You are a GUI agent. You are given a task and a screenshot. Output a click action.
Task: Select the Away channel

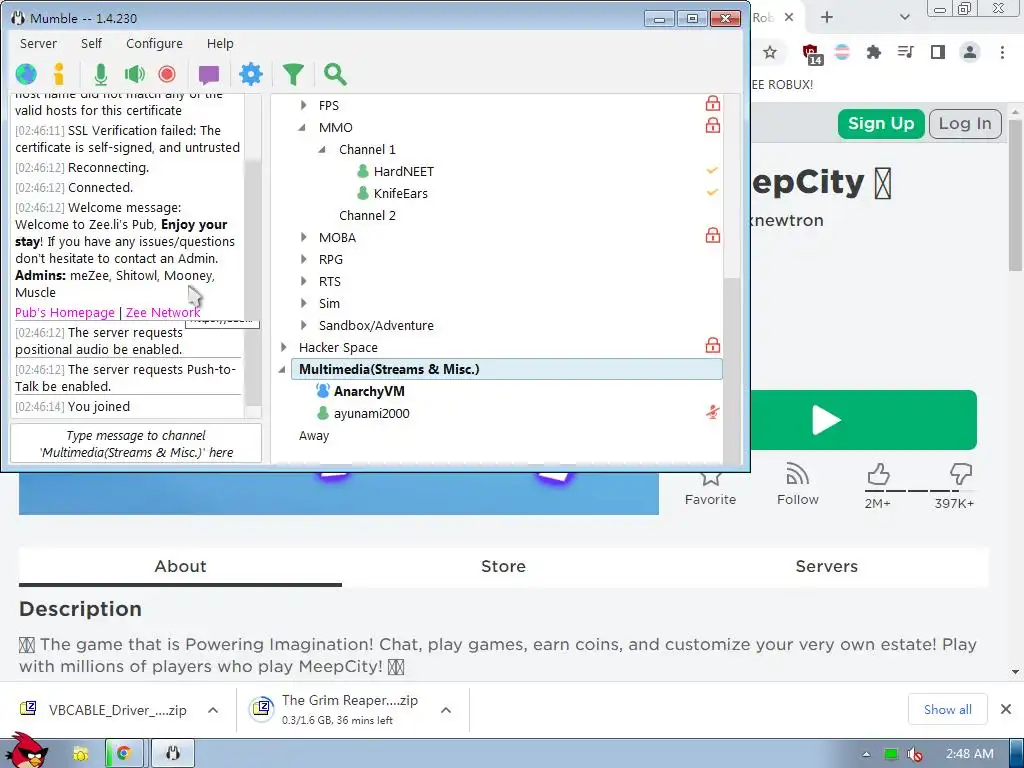[314, 436]
